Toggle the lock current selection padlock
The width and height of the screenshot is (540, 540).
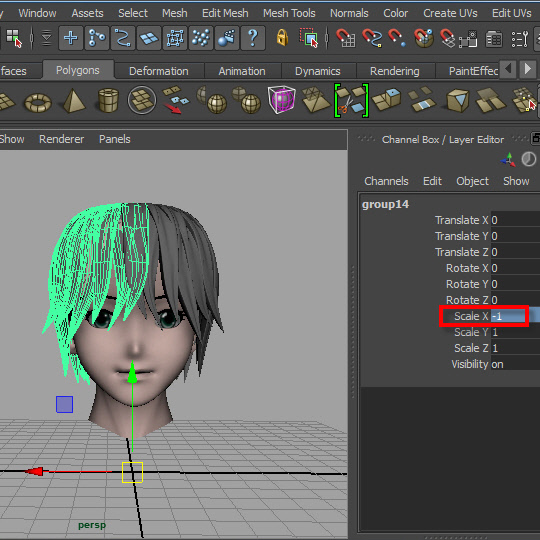coord(282,38)
